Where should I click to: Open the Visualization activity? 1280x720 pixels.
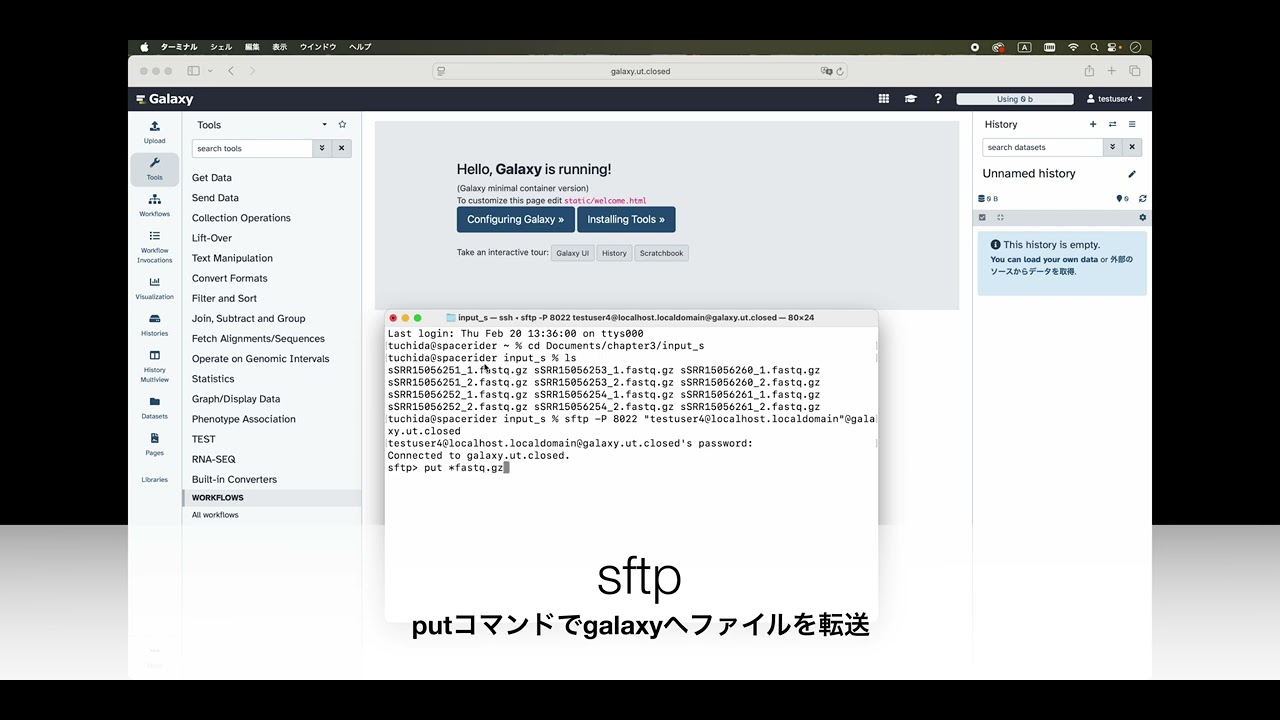click(x=154, y=288)
